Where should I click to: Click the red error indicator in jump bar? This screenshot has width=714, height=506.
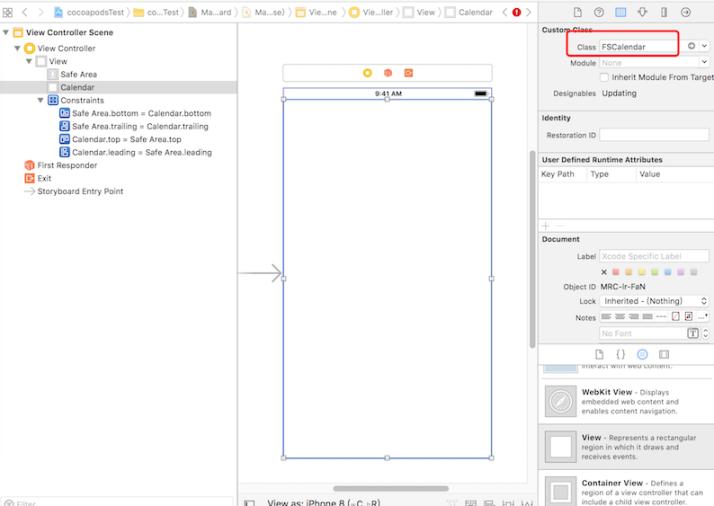point(516,12)
